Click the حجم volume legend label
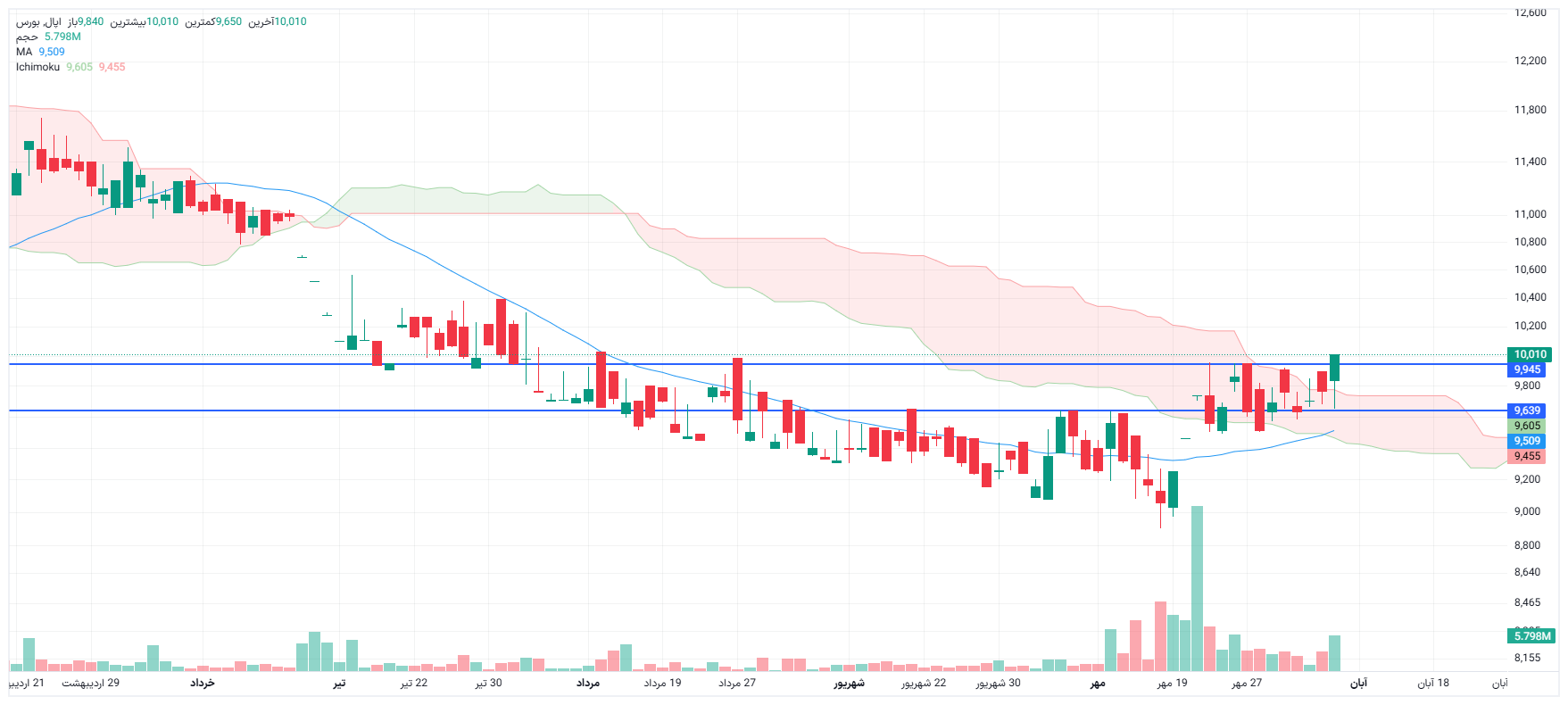 pyautogui.click(x=27, y=37)
